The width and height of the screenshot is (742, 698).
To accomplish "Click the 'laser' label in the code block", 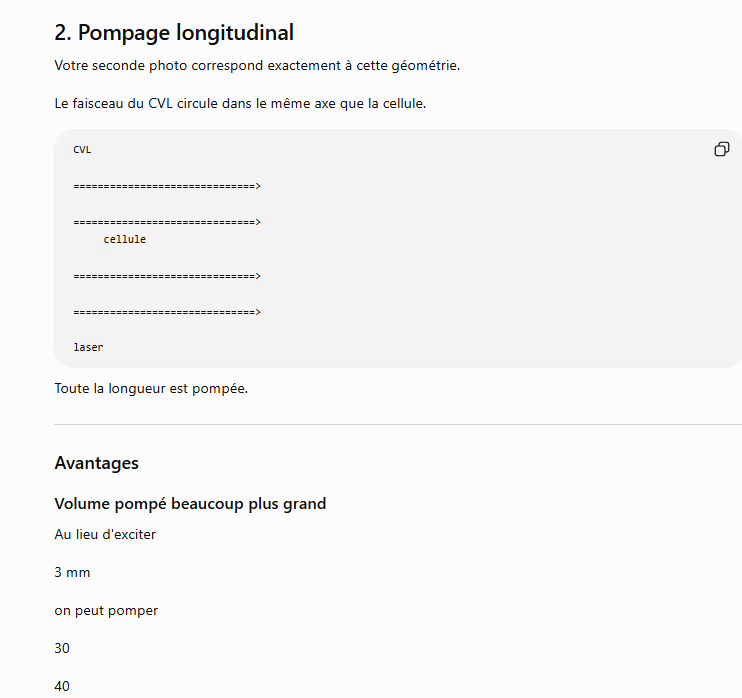I will (x=88, y=347).
